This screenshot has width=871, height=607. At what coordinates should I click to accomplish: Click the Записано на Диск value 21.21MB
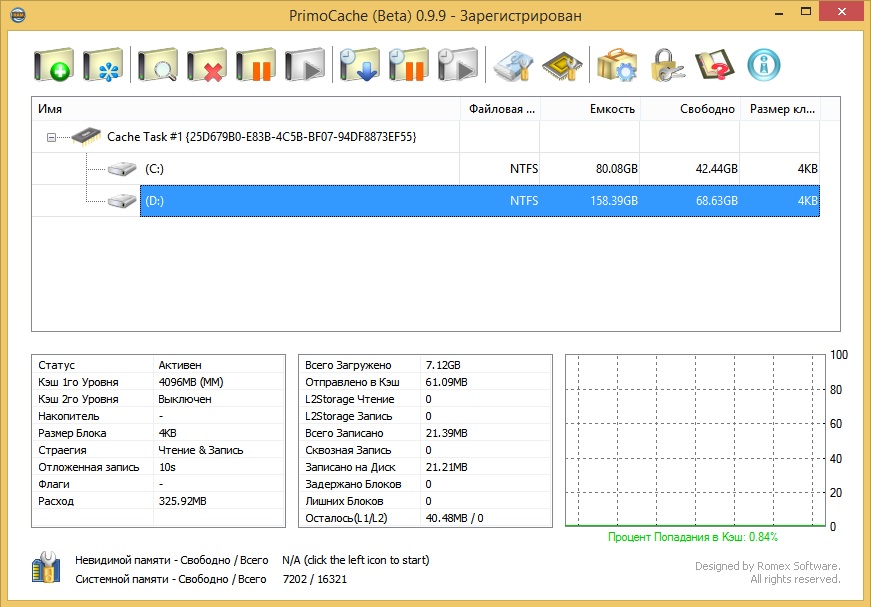coord(447,467)
